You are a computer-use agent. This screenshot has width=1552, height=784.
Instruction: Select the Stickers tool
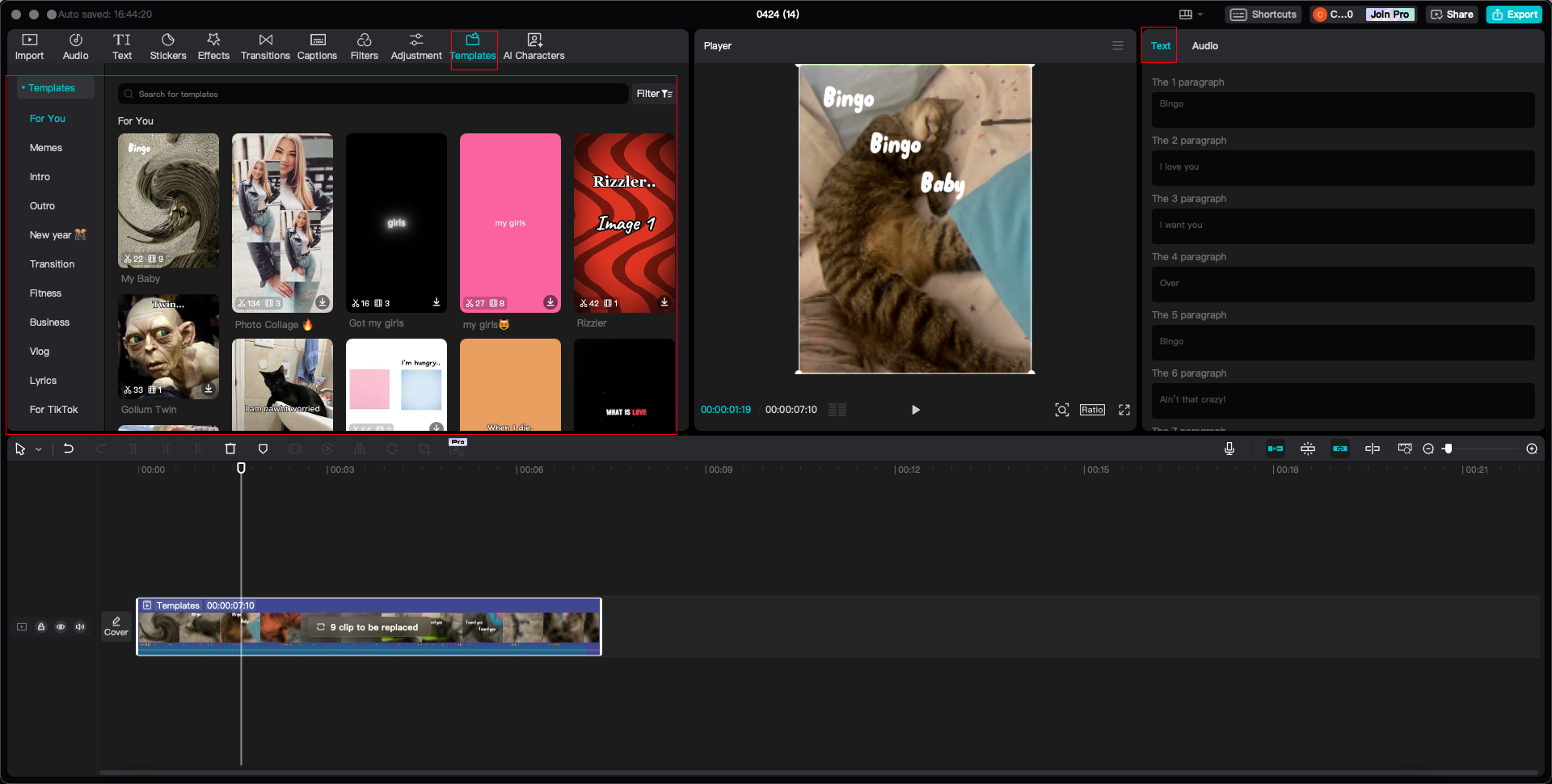[168, 45]
